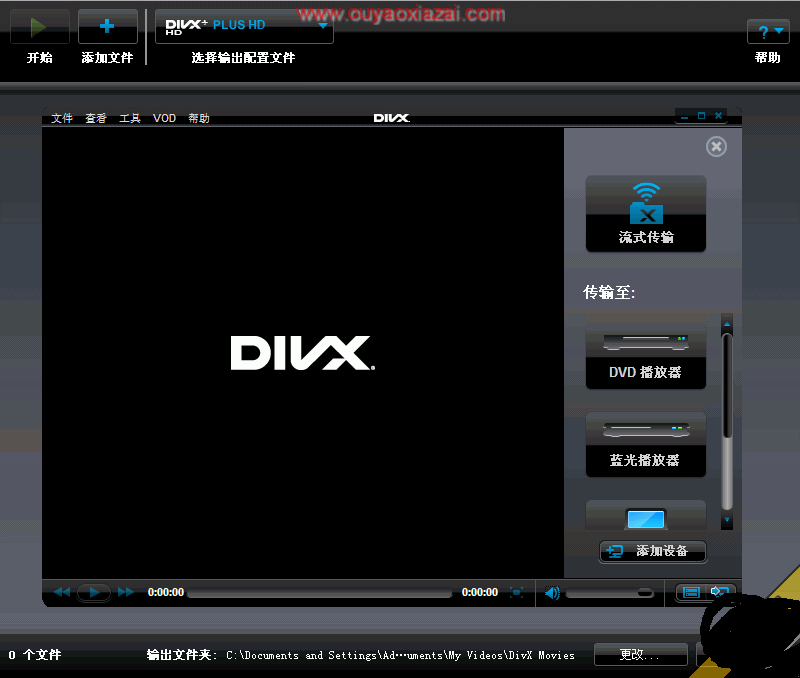Click the 选择输出配置文件 label

click(243, 58)
